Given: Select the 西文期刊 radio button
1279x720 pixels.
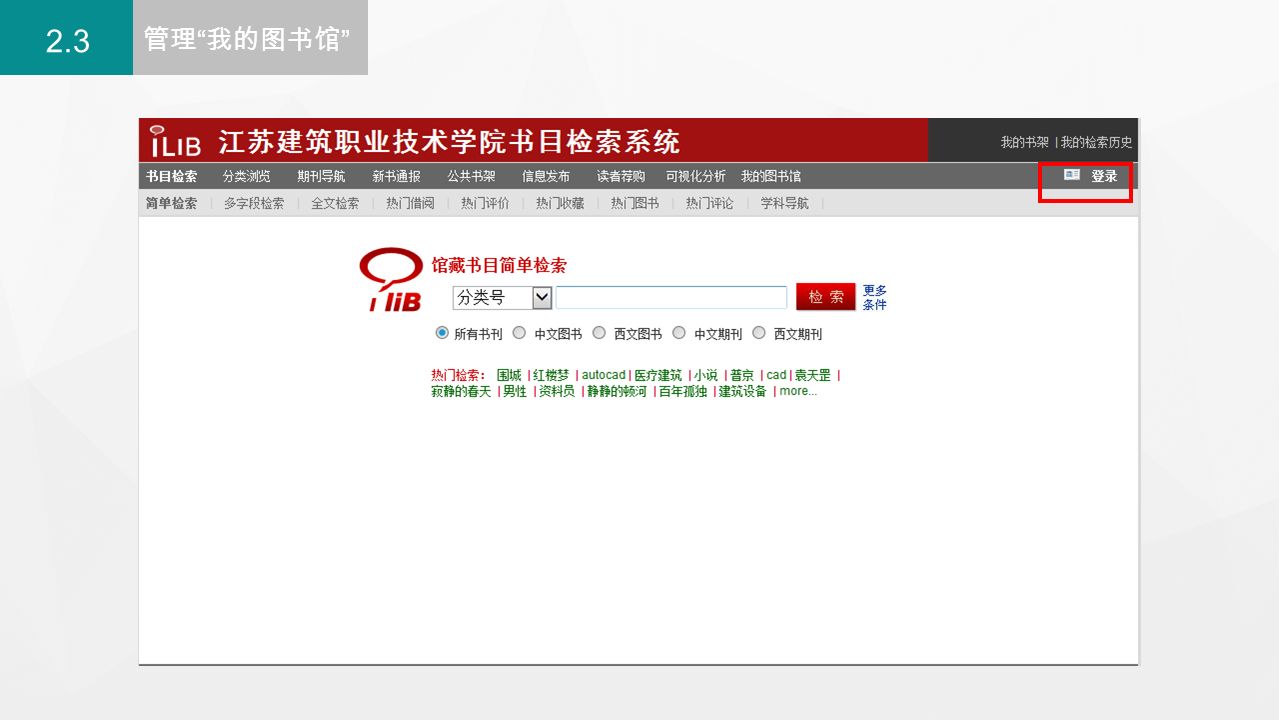Looking at the screenshot, I should [x=759, y=333].
